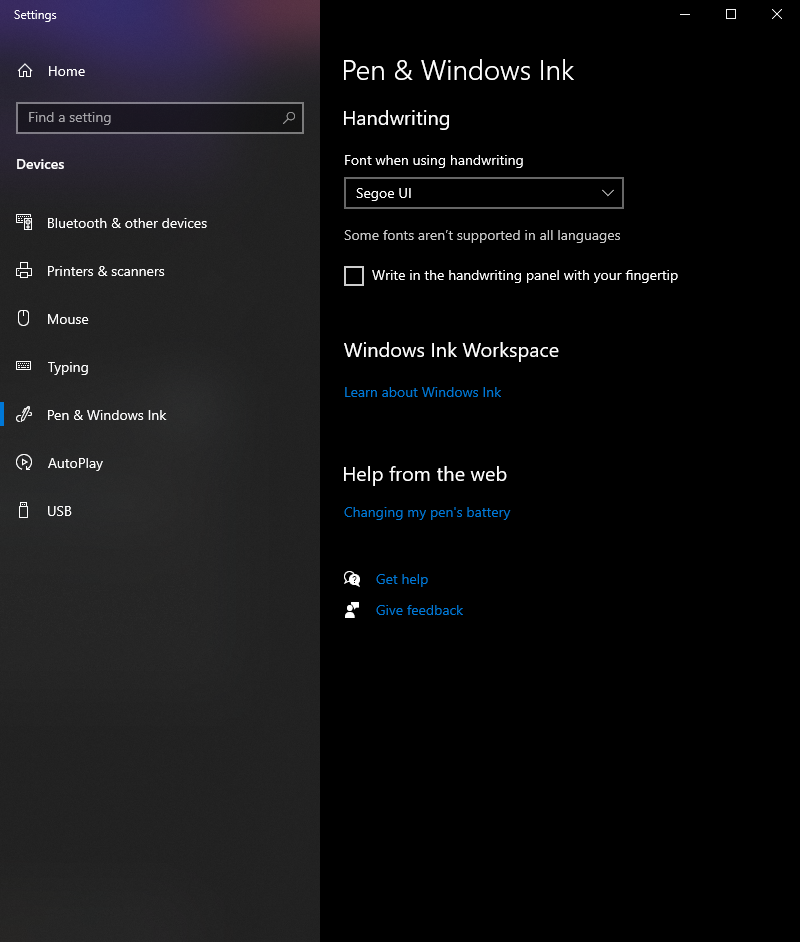Screen dimensions: 800x942
Task: Close the Settings window
Action: pos(777,14)
